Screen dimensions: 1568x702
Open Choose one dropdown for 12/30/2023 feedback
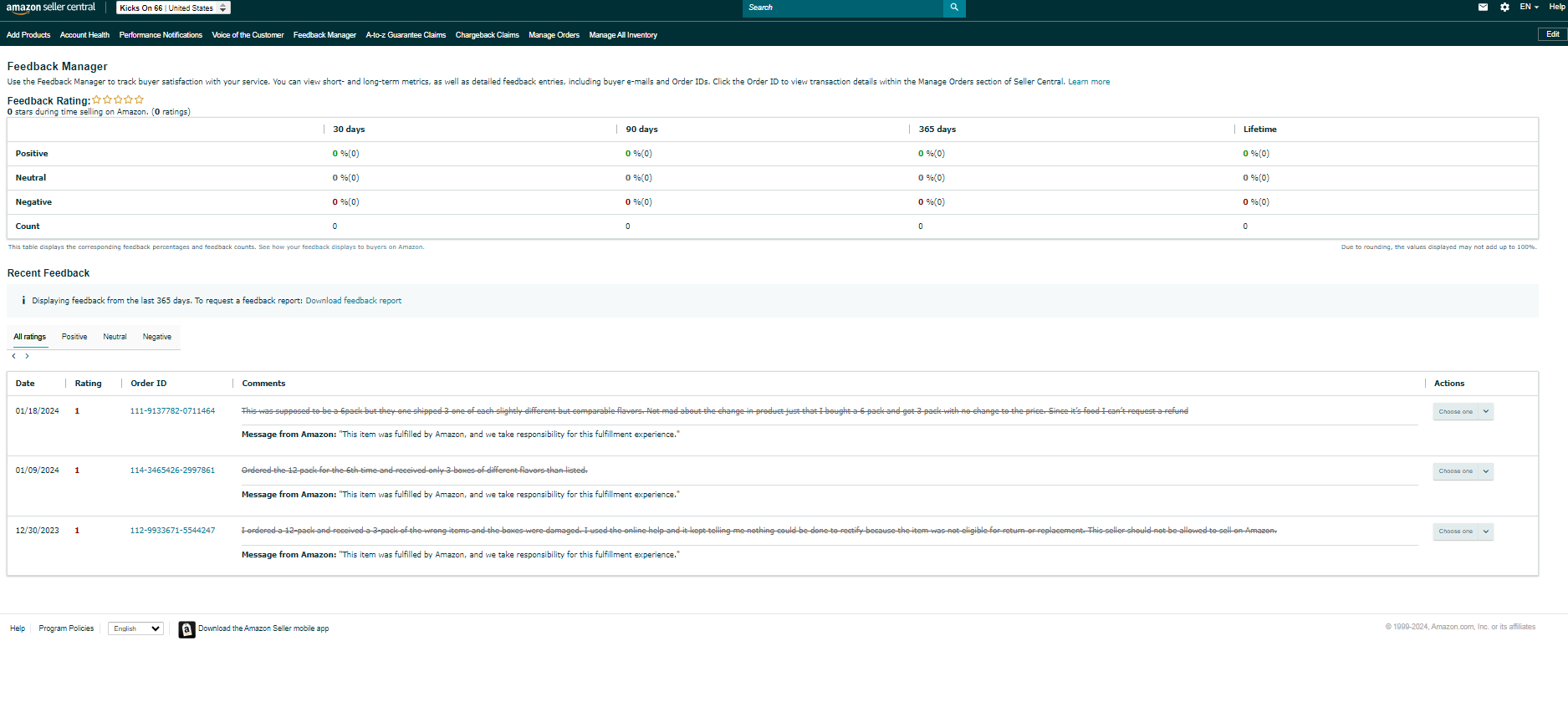point(1463,532)
